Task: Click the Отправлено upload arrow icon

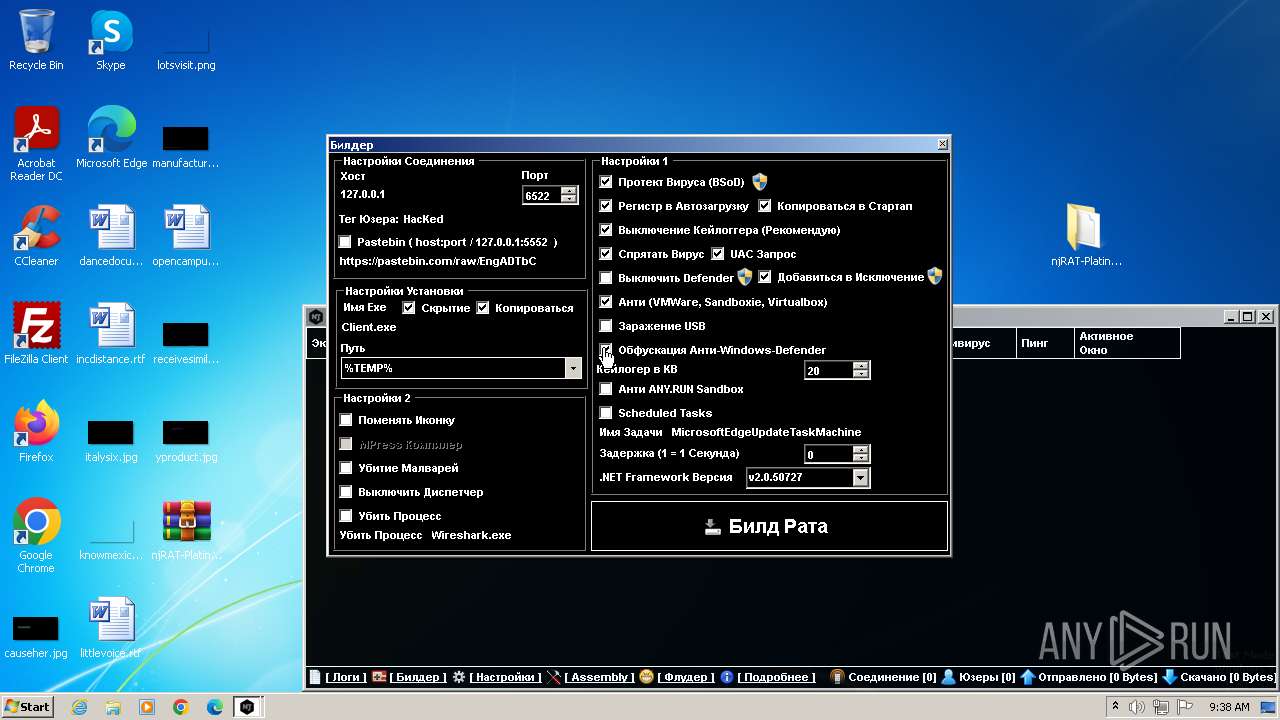Action: [x=1027, y=677]
